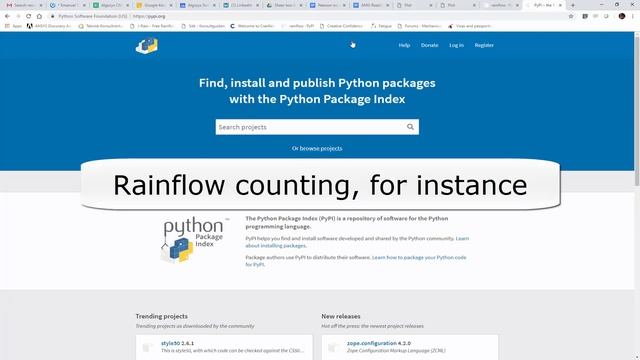This screenshot has height=360, width=640.
Task: Switch to the Gmail tab
Action: click(x=24, y=5)
